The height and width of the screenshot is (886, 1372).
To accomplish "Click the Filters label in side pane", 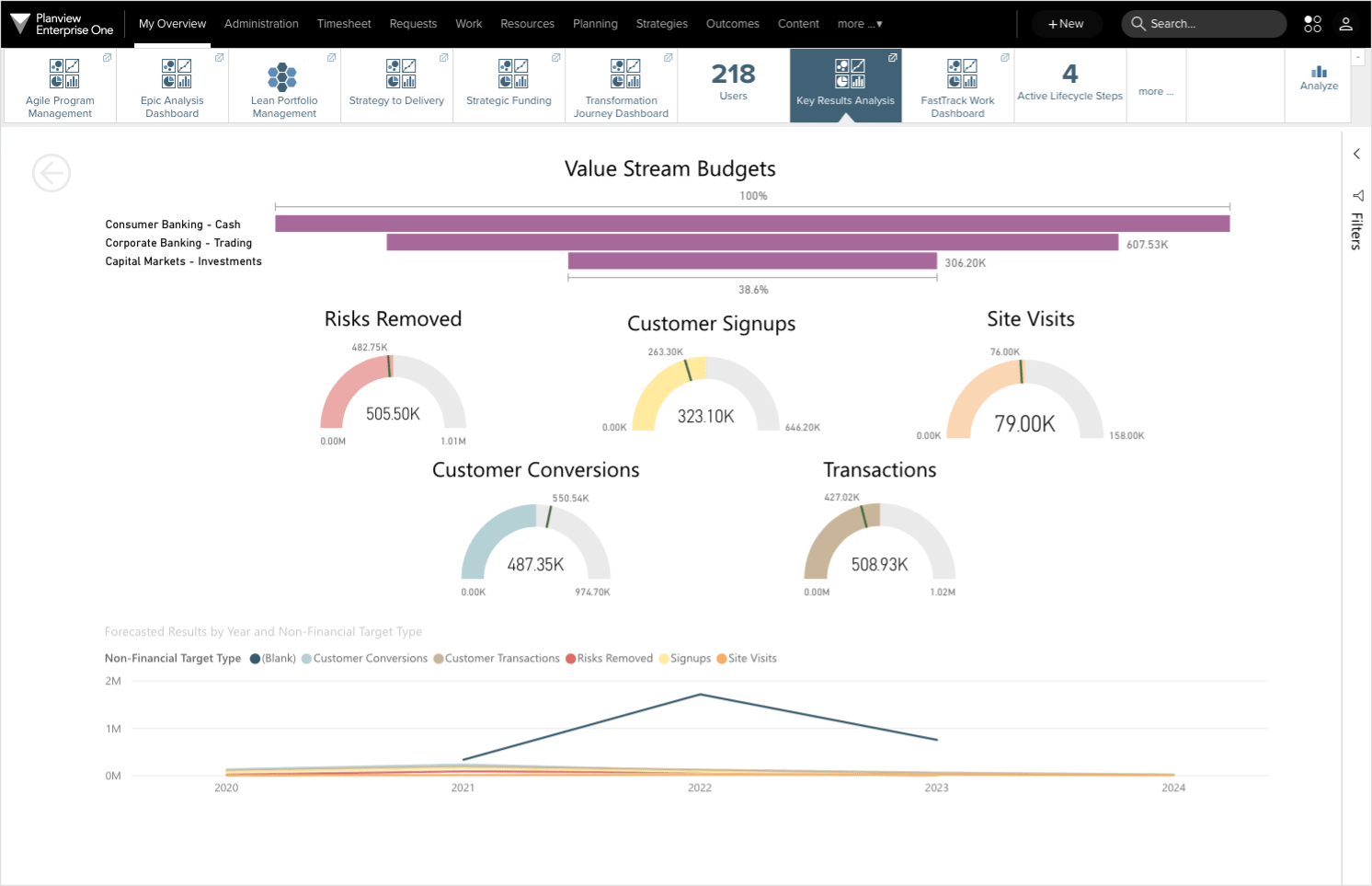I will 1356,231.
